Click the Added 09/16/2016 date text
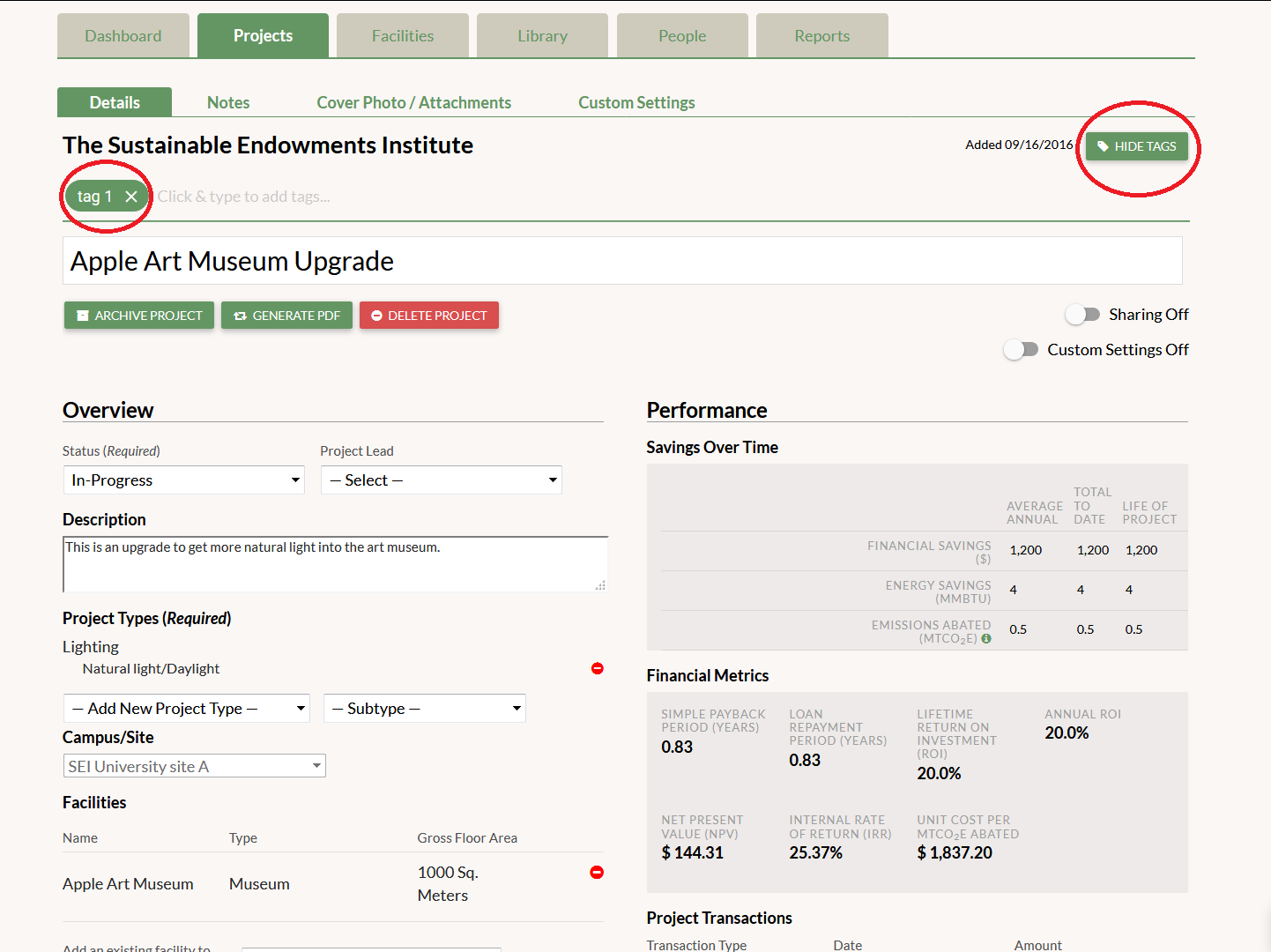The width and height of the screenshot is (1271, 952). point(1019,145)
